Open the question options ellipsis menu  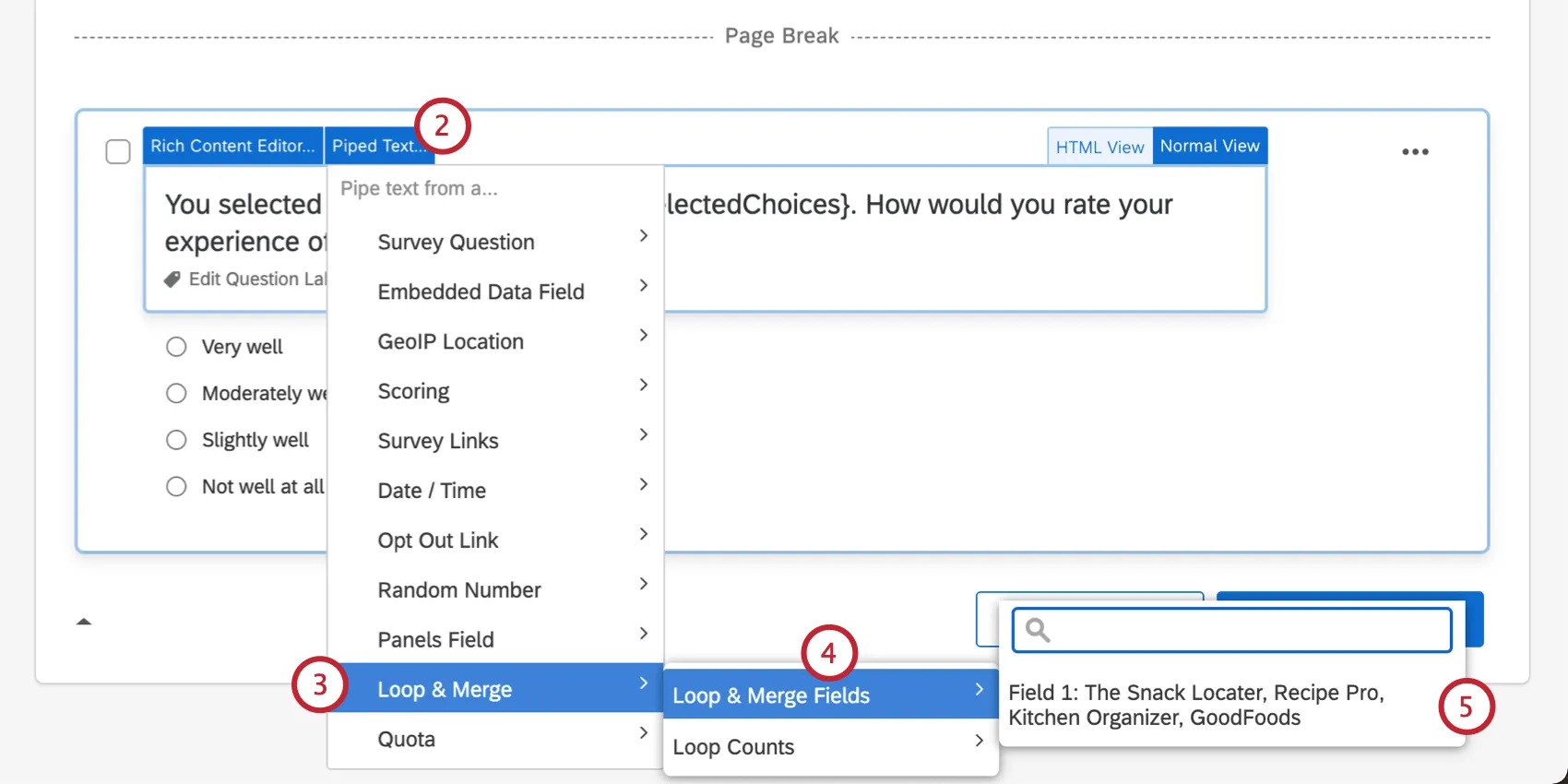(1416, 151)
